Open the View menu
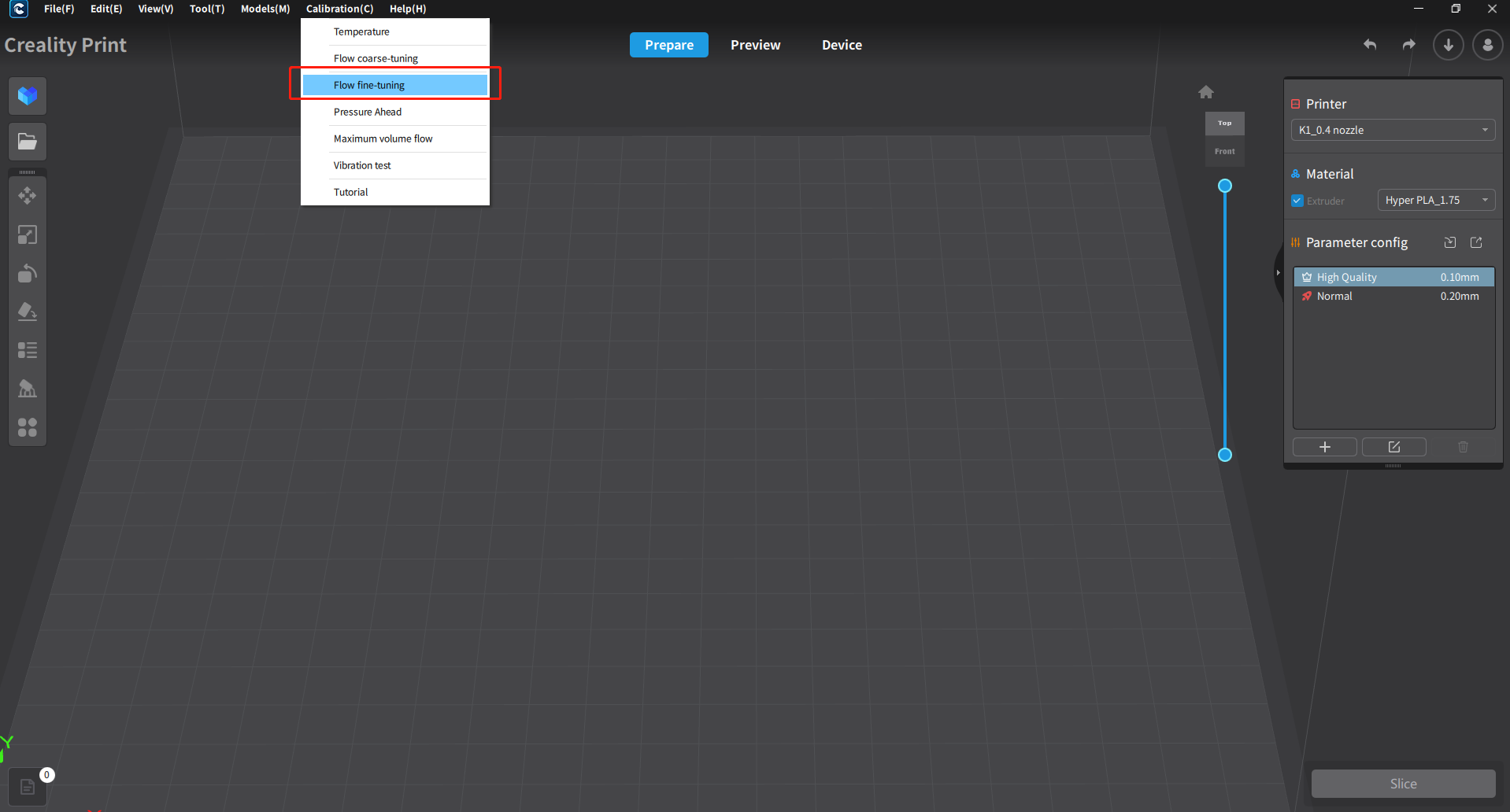This screenshot has height=812, width=1510. [156, 9]
